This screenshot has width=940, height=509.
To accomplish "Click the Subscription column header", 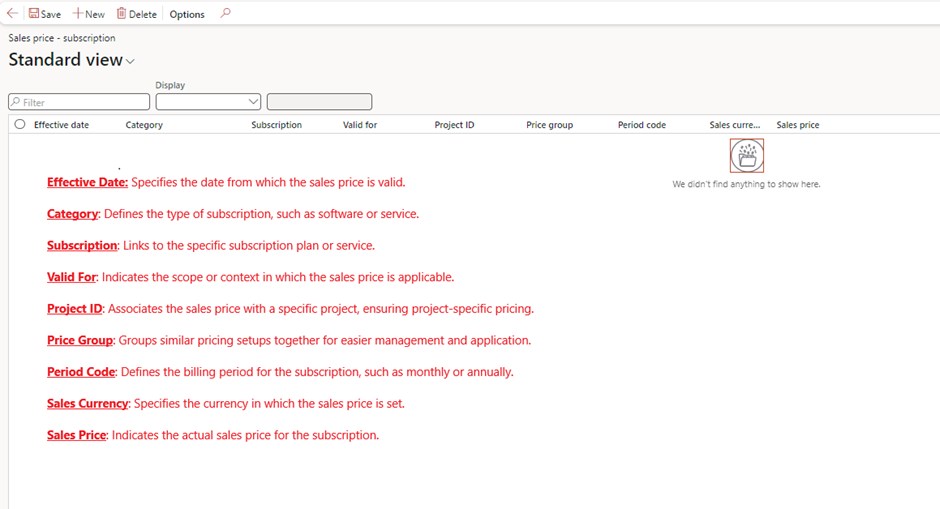I will coord(276,125).
